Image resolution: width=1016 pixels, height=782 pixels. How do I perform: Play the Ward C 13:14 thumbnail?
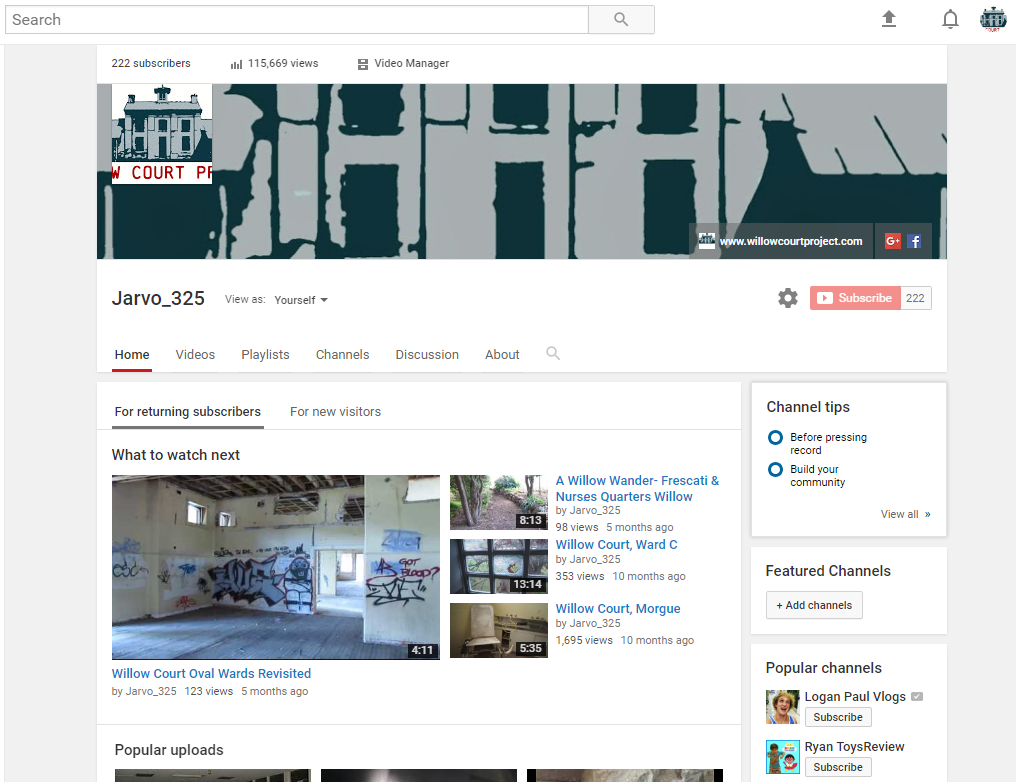coord(499,566)
